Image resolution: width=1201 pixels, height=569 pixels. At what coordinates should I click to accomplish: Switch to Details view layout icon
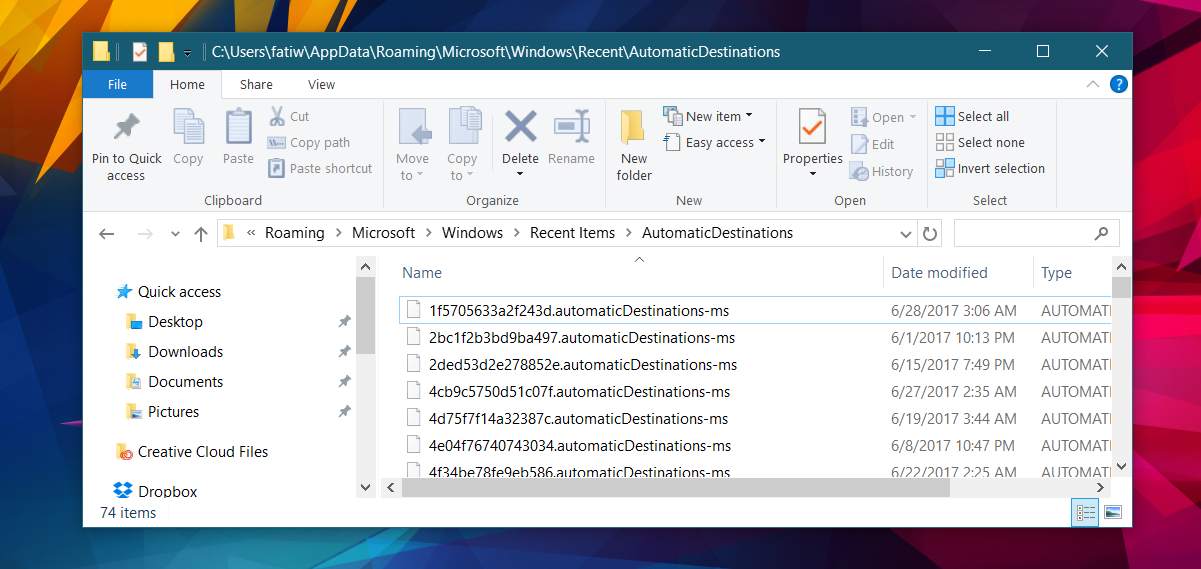pos(1085,513)
